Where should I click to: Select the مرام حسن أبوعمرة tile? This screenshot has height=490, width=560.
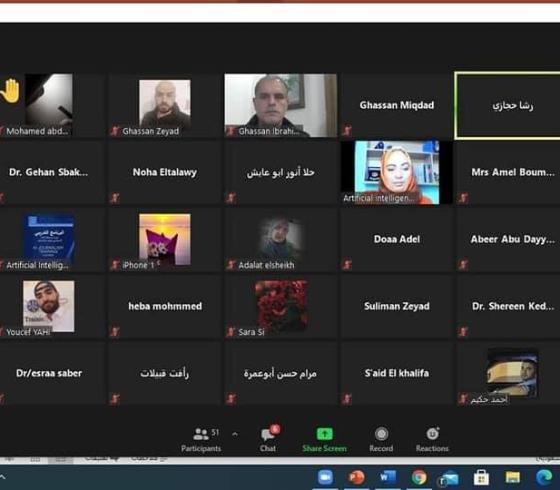pyautogui.click(x=281, y=373)
